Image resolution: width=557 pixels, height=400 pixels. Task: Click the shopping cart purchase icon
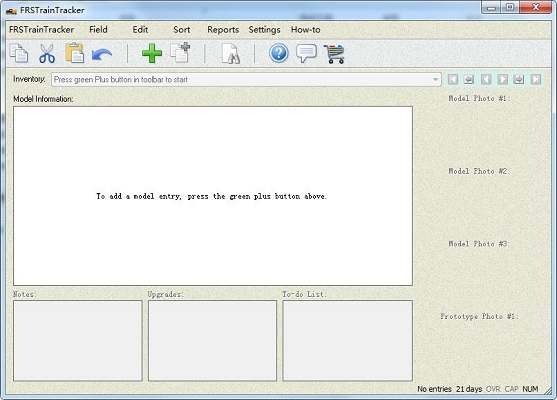(x=334, y=54)
